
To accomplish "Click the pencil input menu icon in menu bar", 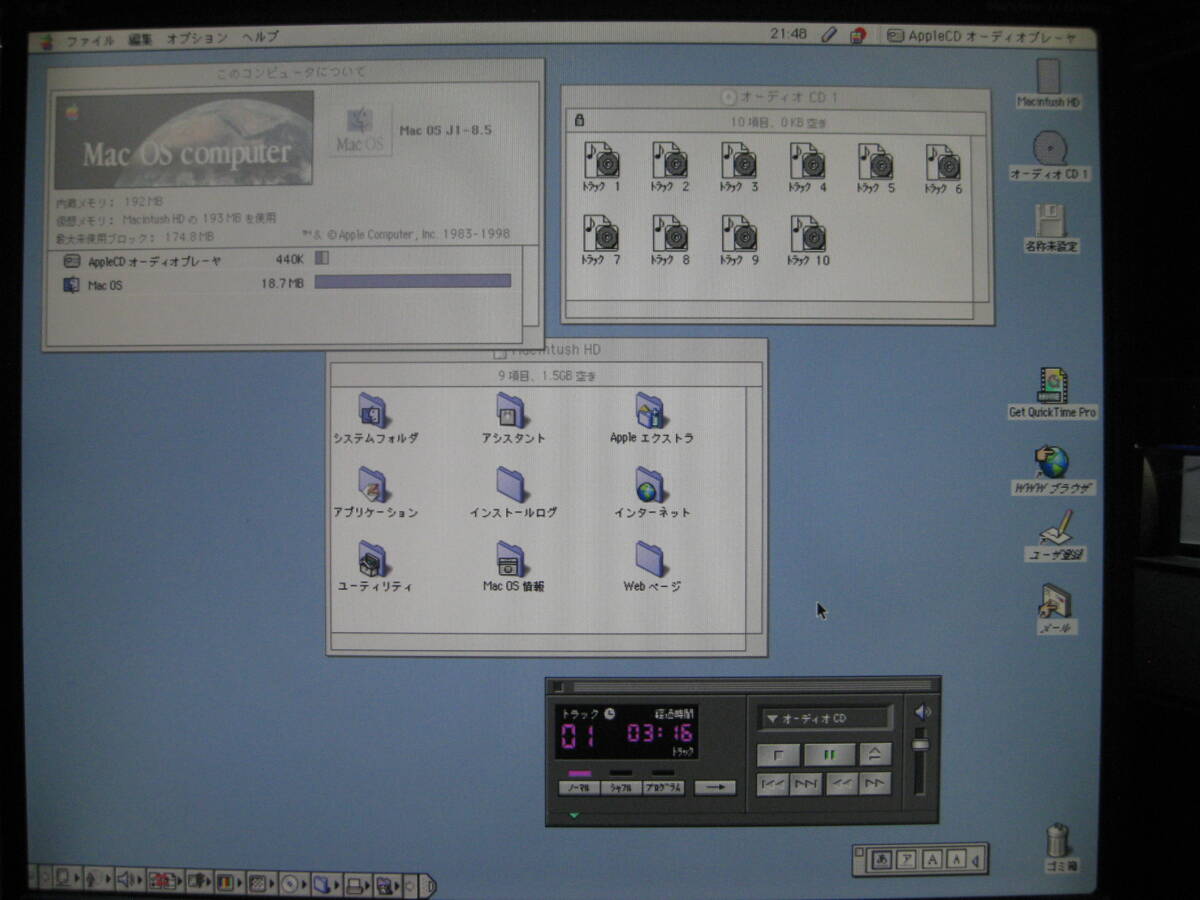I will (x=829, y=34).
